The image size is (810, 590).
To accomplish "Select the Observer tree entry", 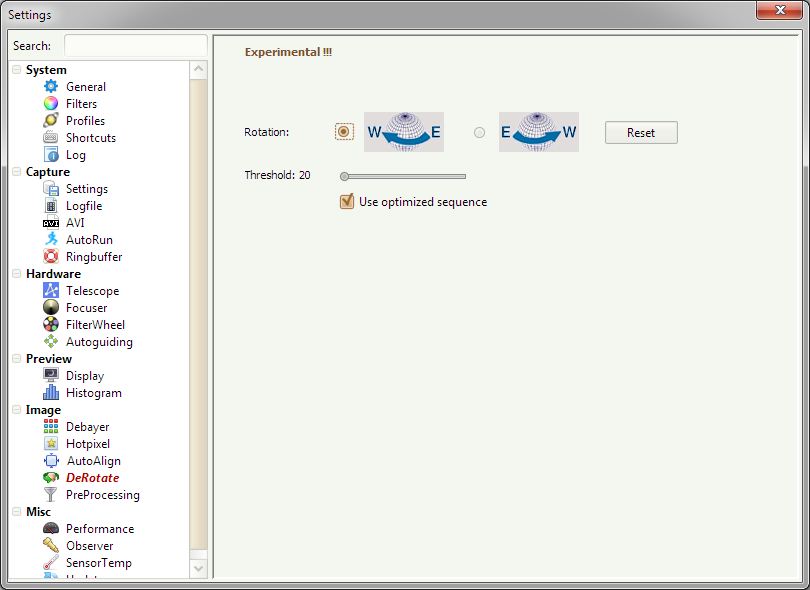I will (x=89, y=546).
